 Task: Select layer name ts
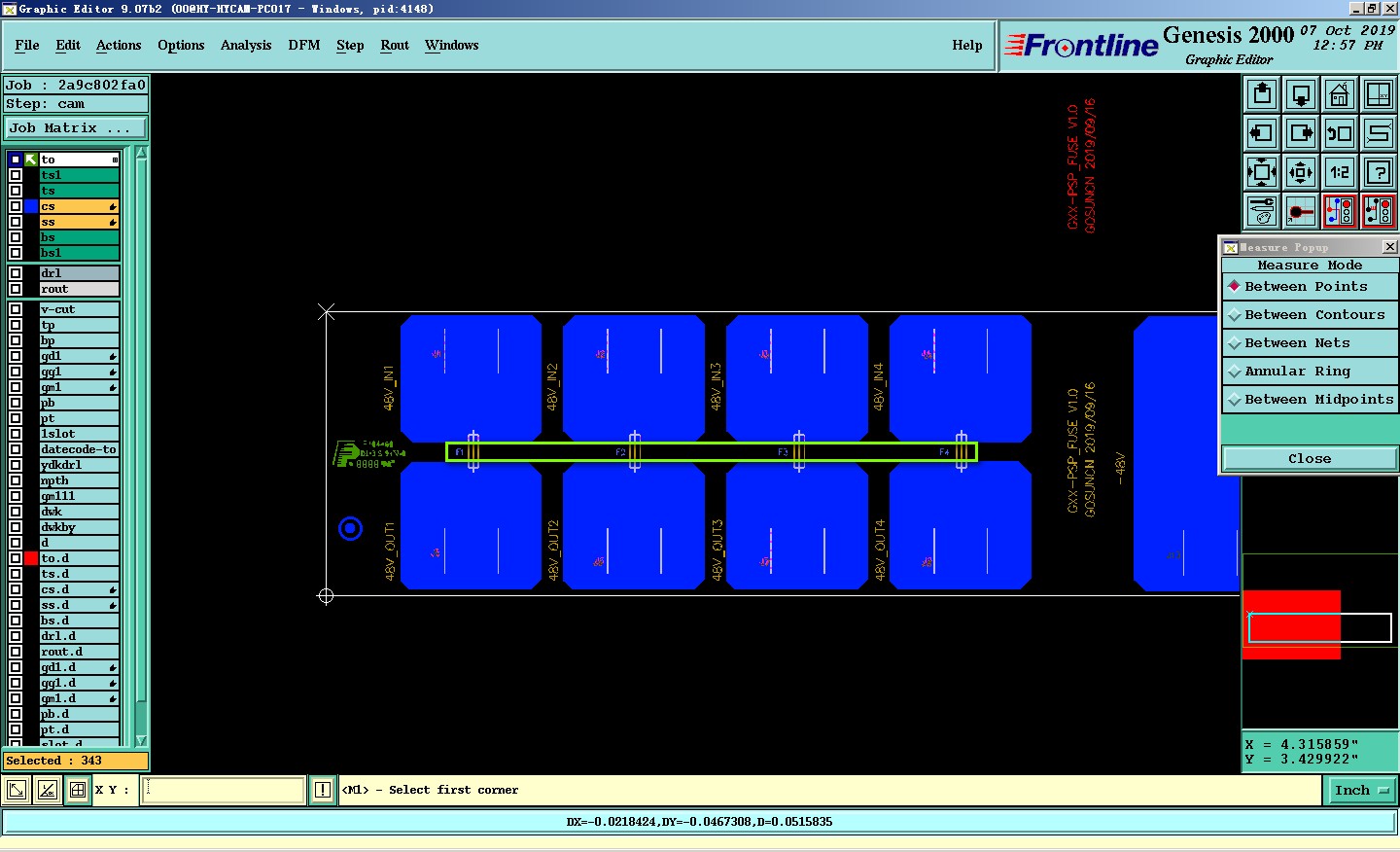(80, 191)
